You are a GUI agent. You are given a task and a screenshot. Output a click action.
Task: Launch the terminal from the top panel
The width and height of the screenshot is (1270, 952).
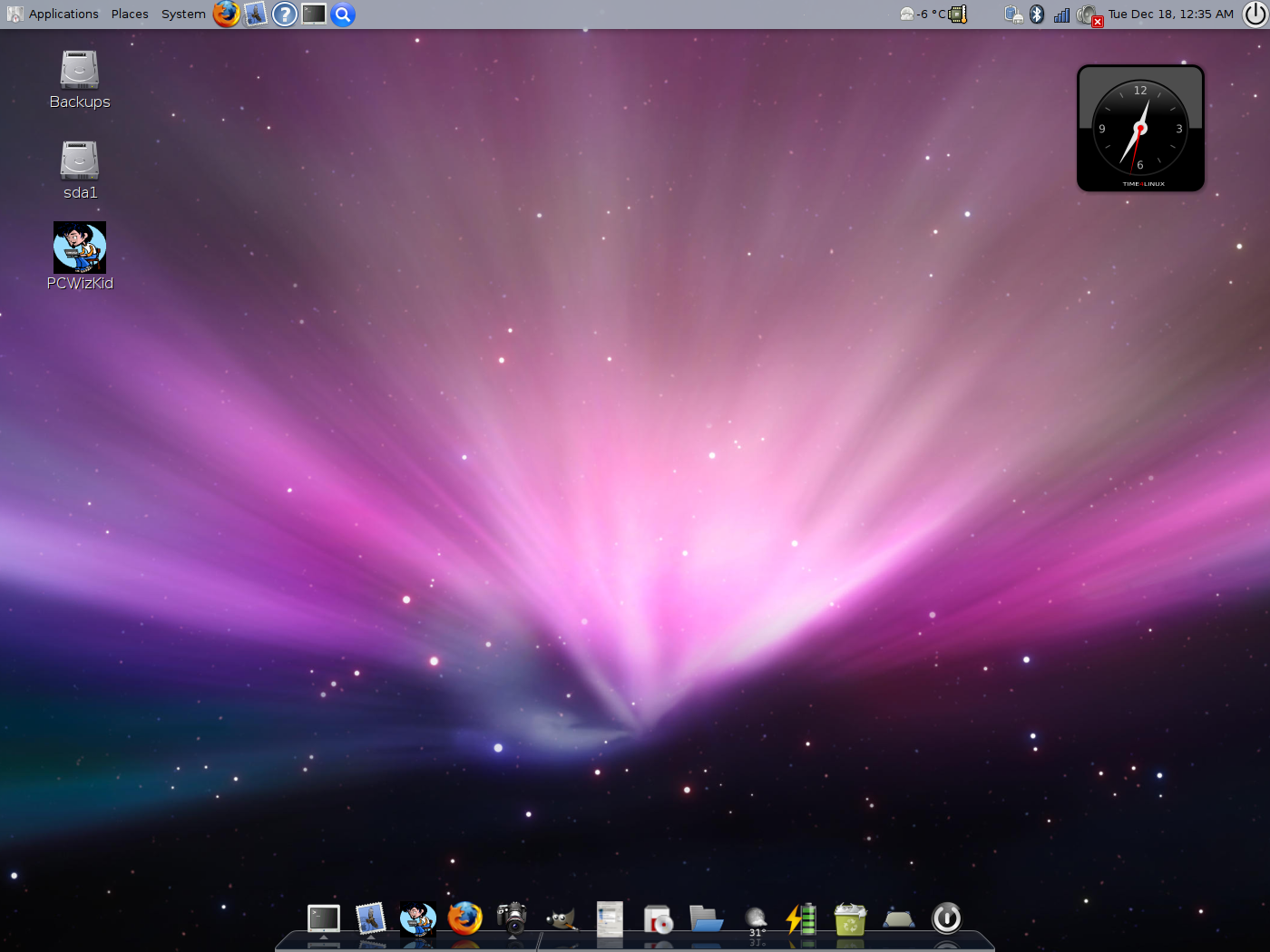point(314,14)
